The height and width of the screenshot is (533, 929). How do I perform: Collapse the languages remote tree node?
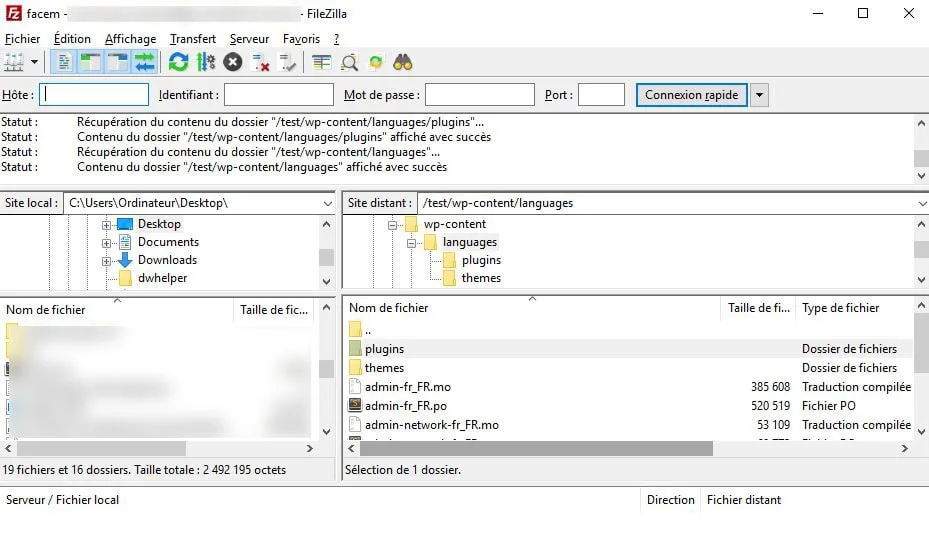click(x=411, y=243)
